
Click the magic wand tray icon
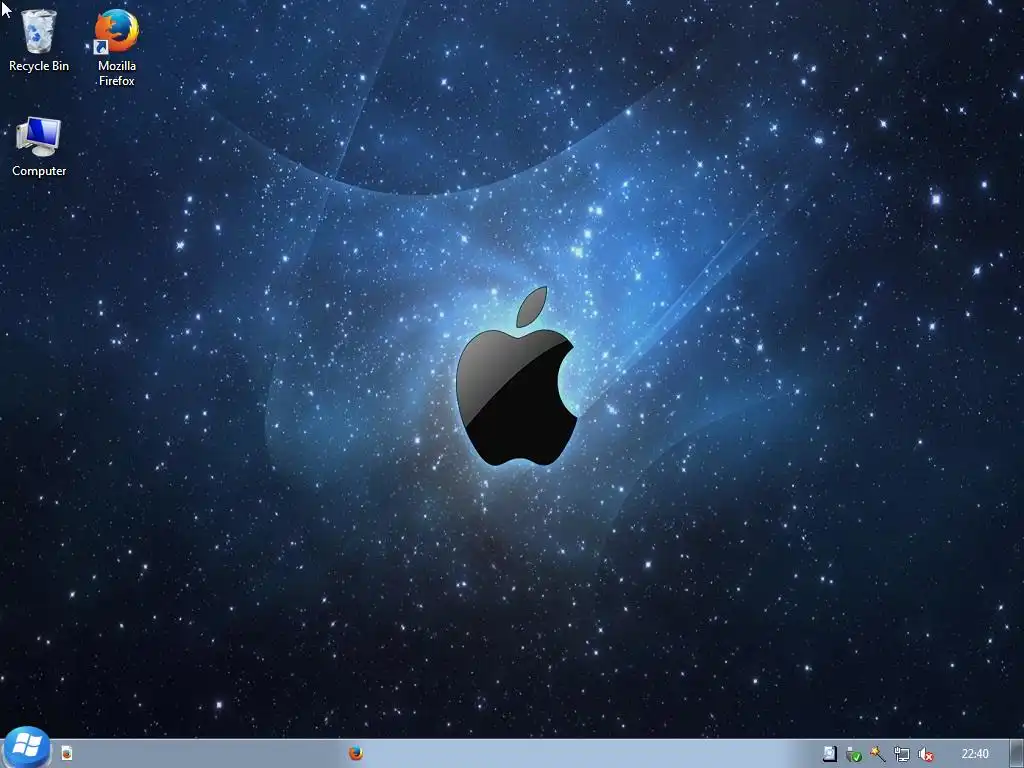click(877, 754)
